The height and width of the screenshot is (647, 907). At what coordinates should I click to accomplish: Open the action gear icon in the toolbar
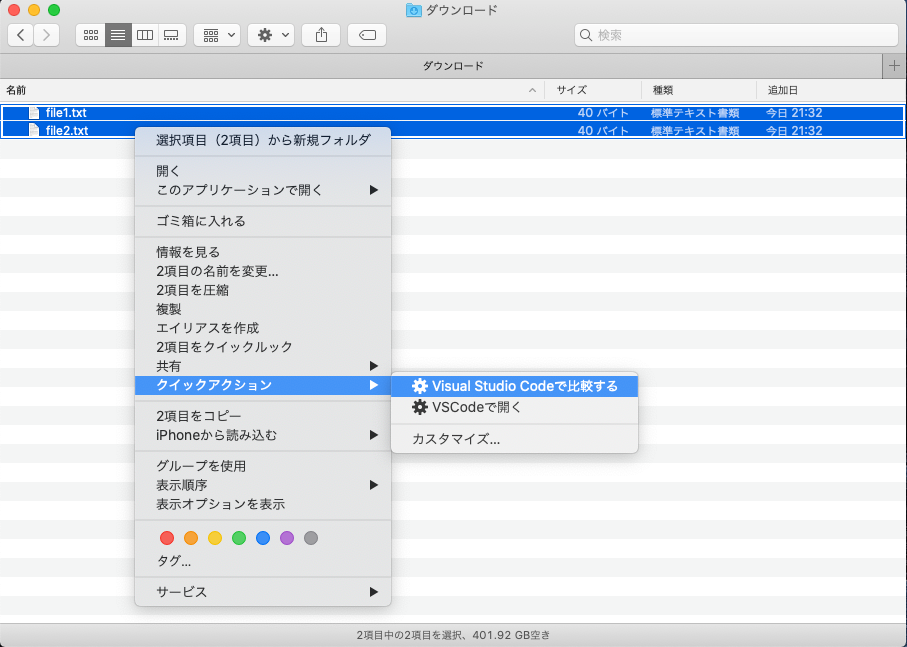click(x=263, y=35)
